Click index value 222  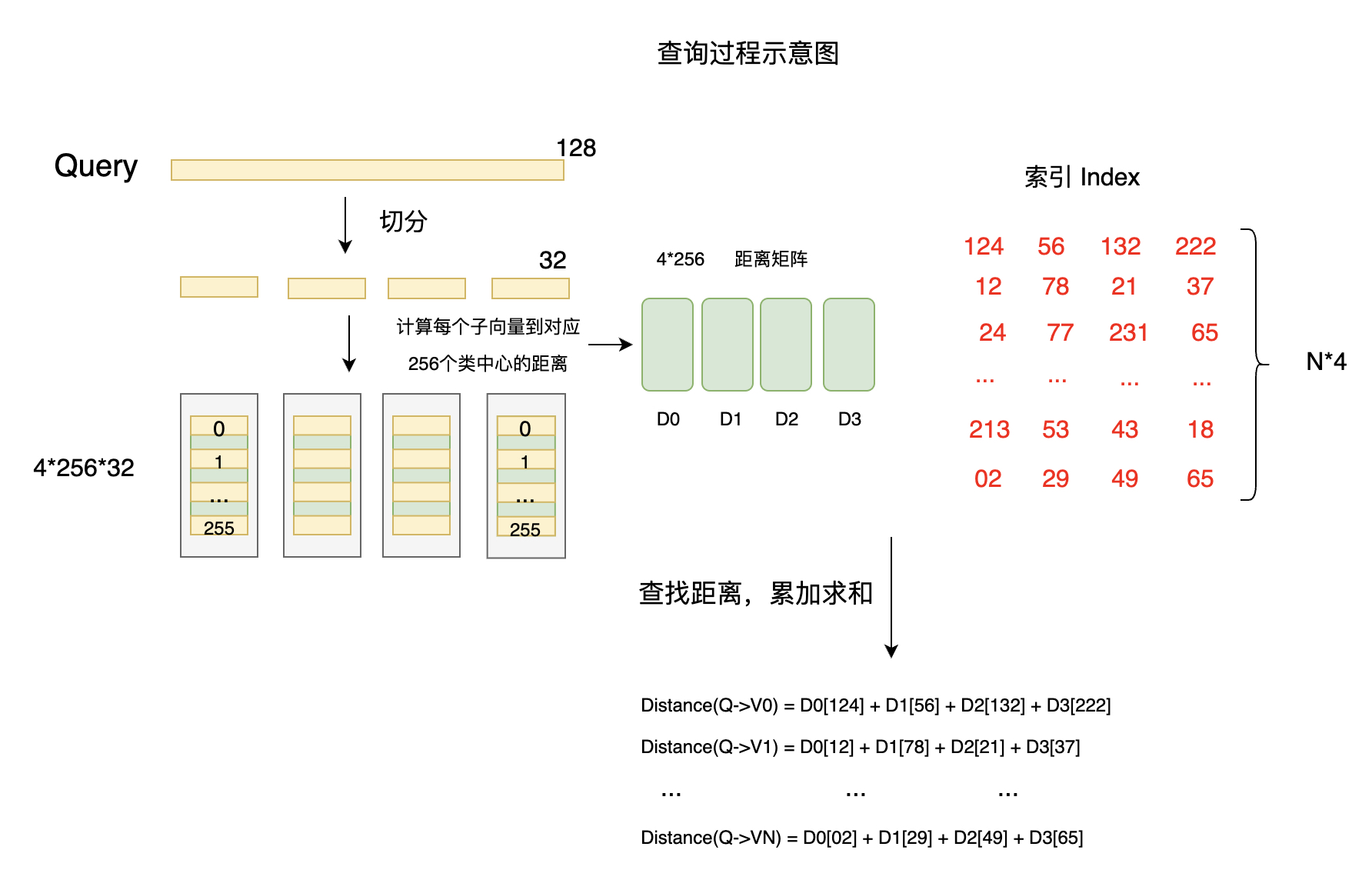tap(1196, 246)
